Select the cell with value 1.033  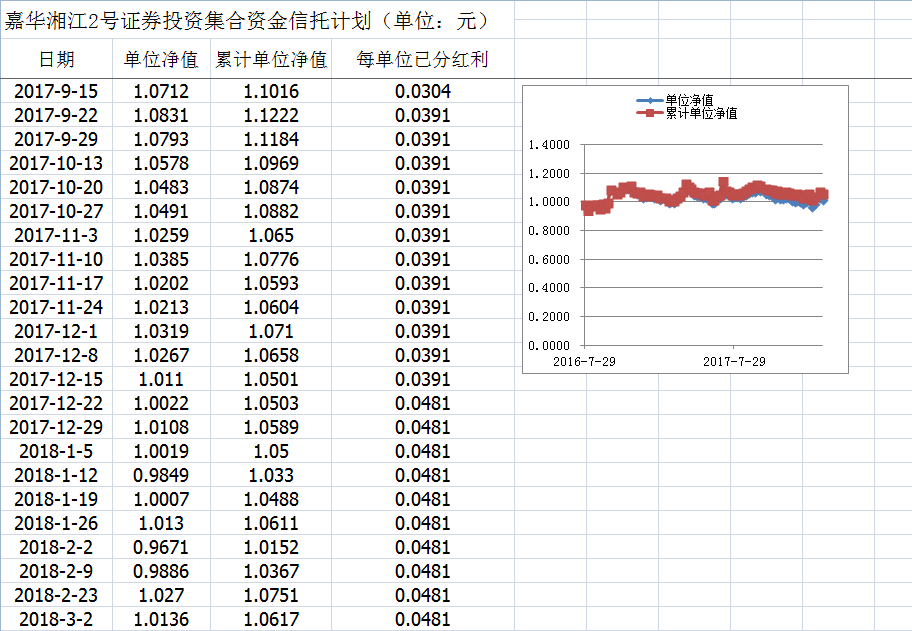pos(271,475)
